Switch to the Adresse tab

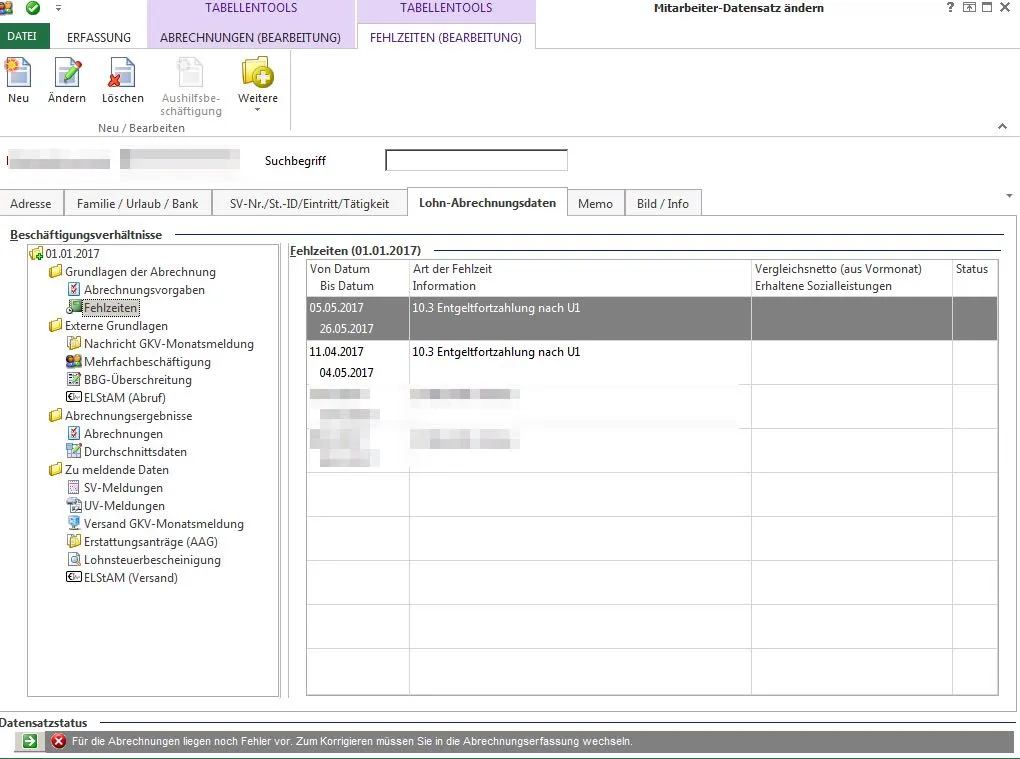31,203
